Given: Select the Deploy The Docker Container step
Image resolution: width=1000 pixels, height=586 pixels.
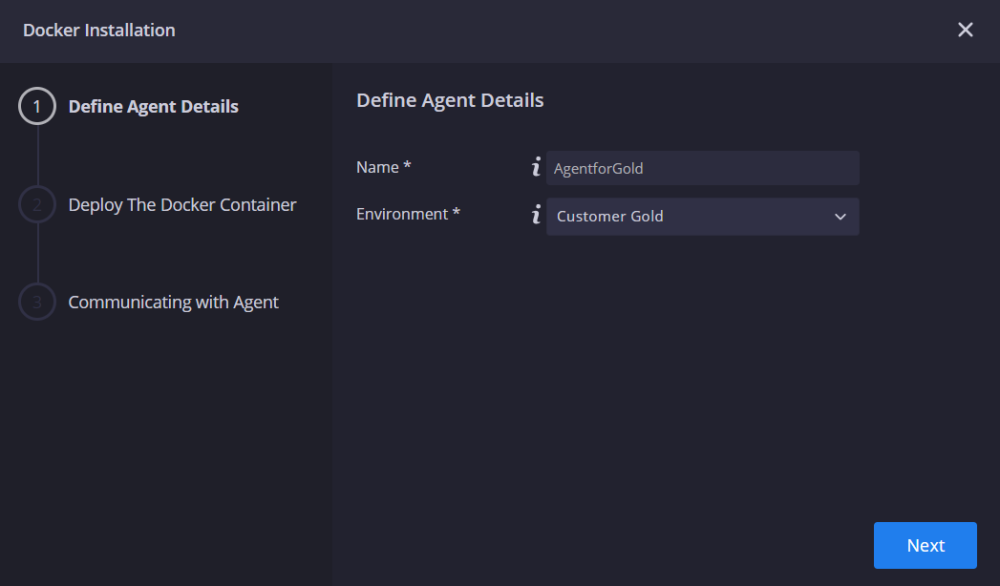Looking at the screenshot, I should (x=181, y=204).
